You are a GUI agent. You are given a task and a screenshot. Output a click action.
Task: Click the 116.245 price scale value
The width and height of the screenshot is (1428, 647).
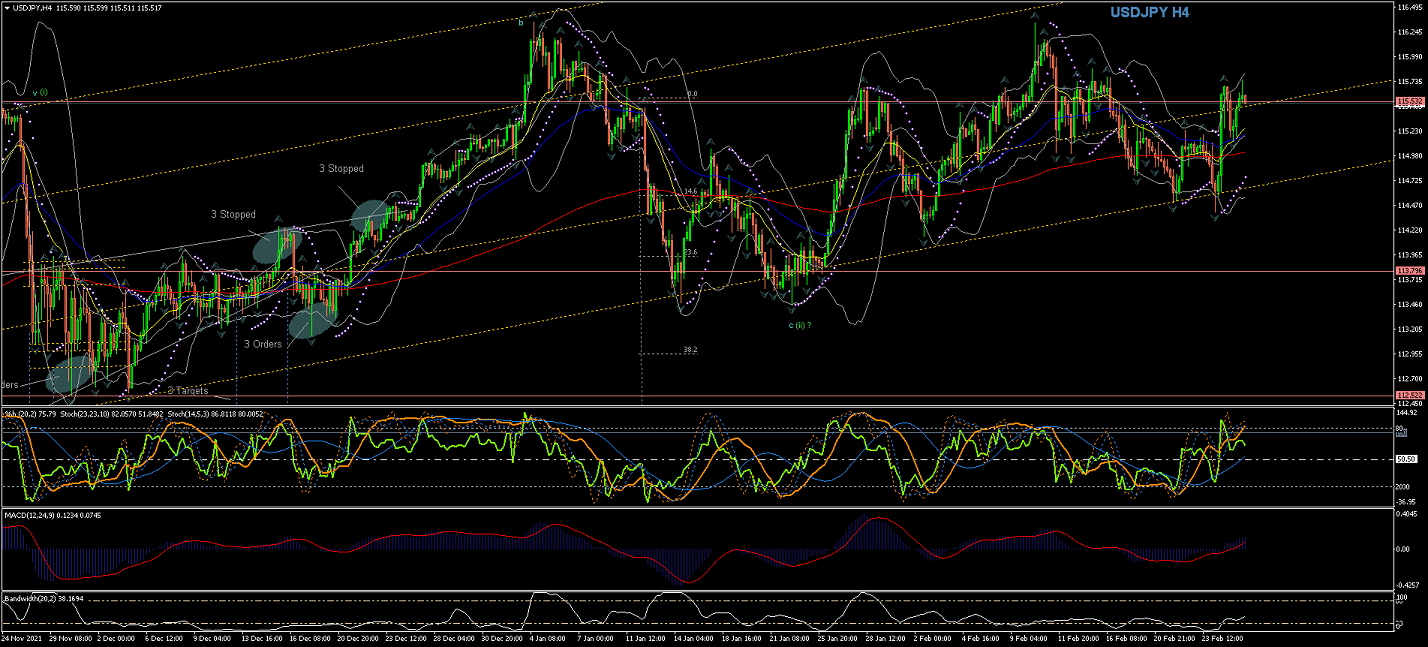pos(1410,32)
